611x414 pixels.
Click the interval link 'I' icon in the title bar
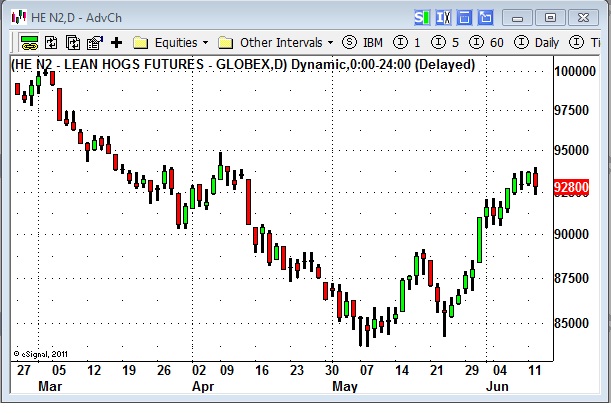click(443, 18)
